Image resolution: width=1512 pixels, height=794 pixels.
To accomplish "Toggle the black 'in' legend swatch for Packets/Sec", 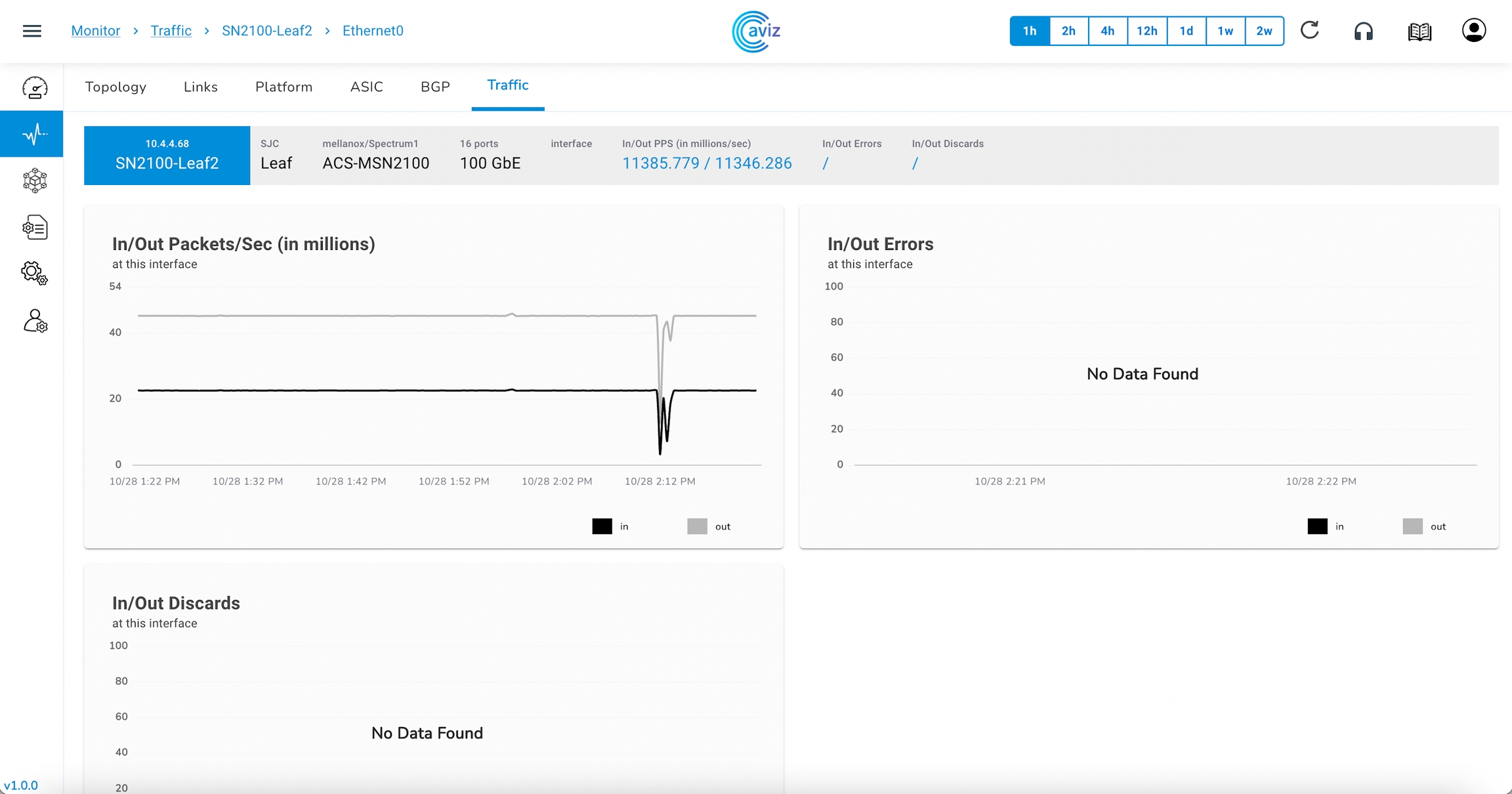I will pos(602,526).
